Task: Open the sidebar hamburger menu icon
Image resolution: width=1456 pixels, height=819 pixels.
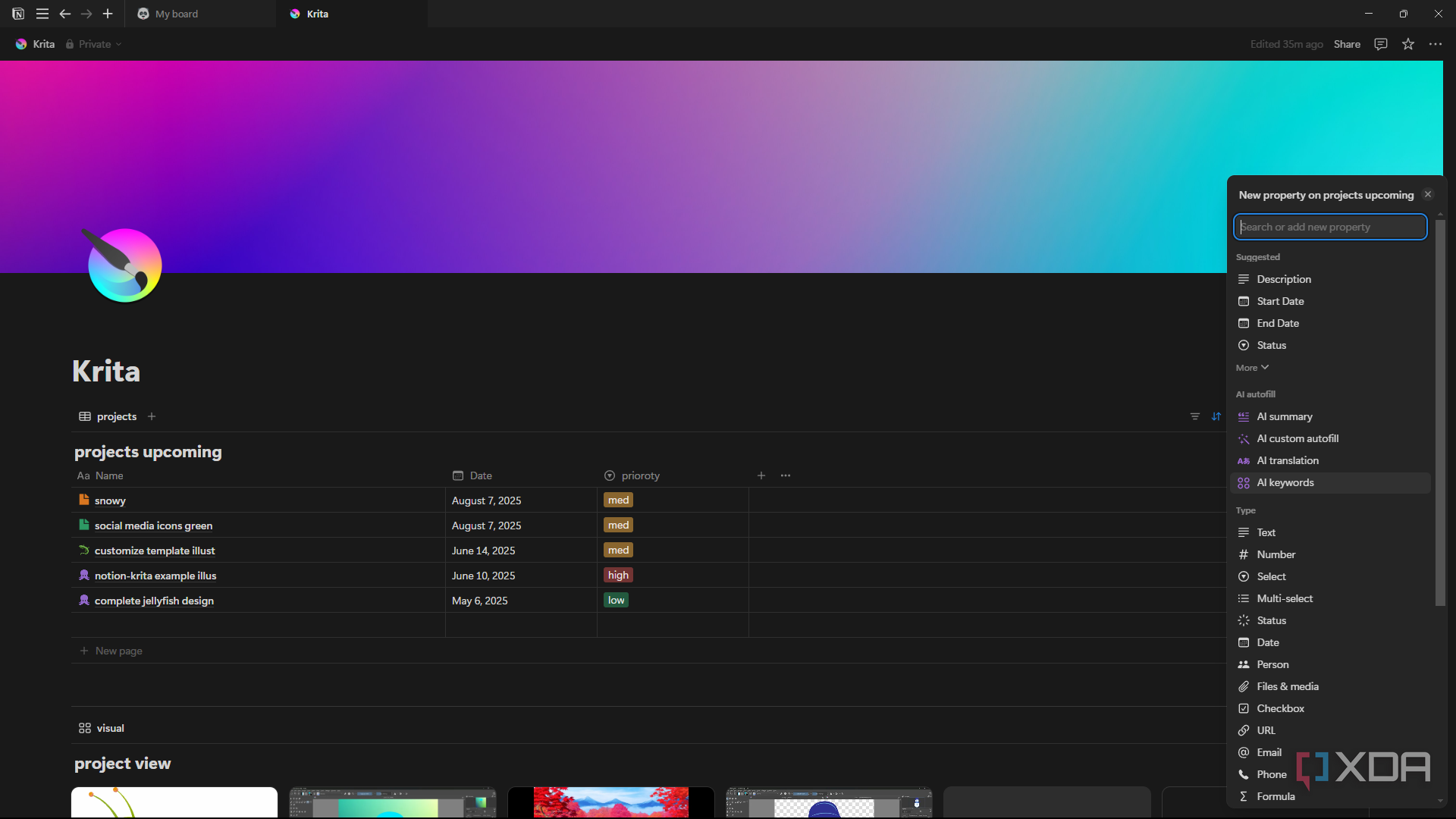Action: tap(42, 14)
